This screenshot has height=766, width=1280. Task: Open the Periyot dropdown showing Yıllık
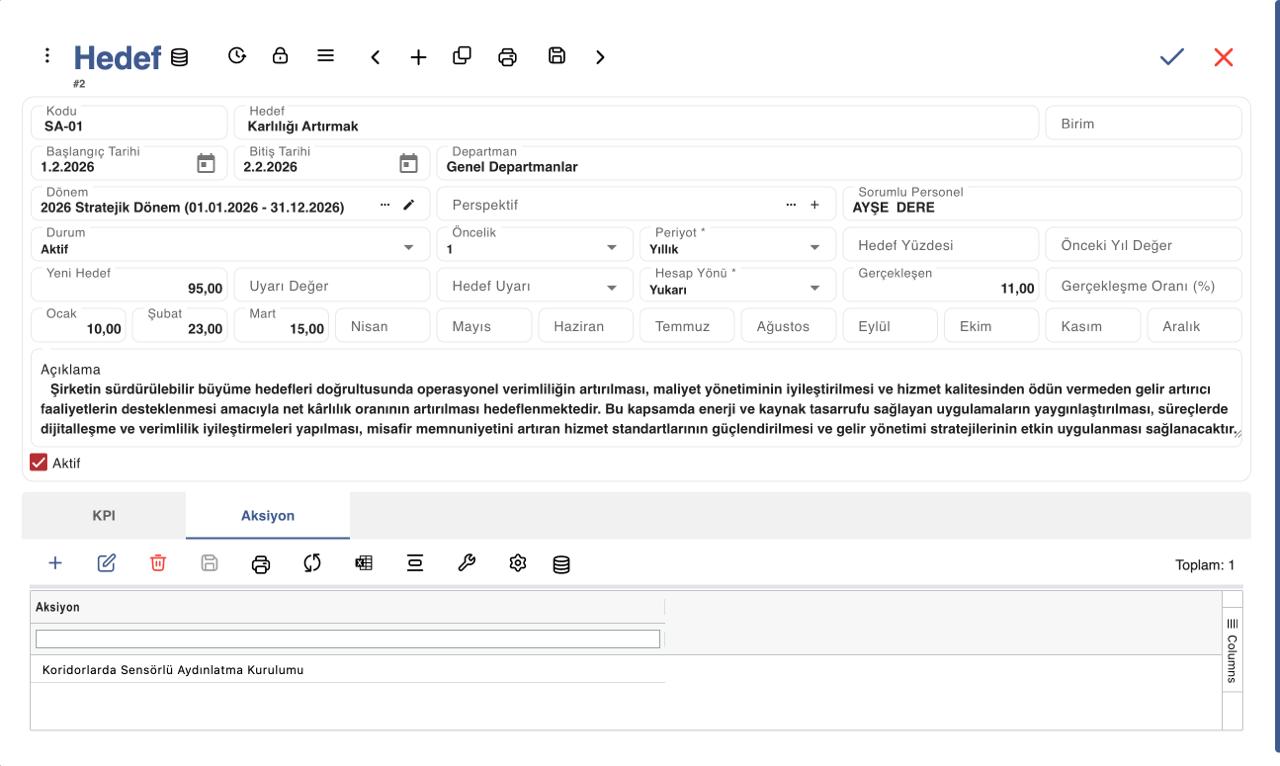[815, 247]
